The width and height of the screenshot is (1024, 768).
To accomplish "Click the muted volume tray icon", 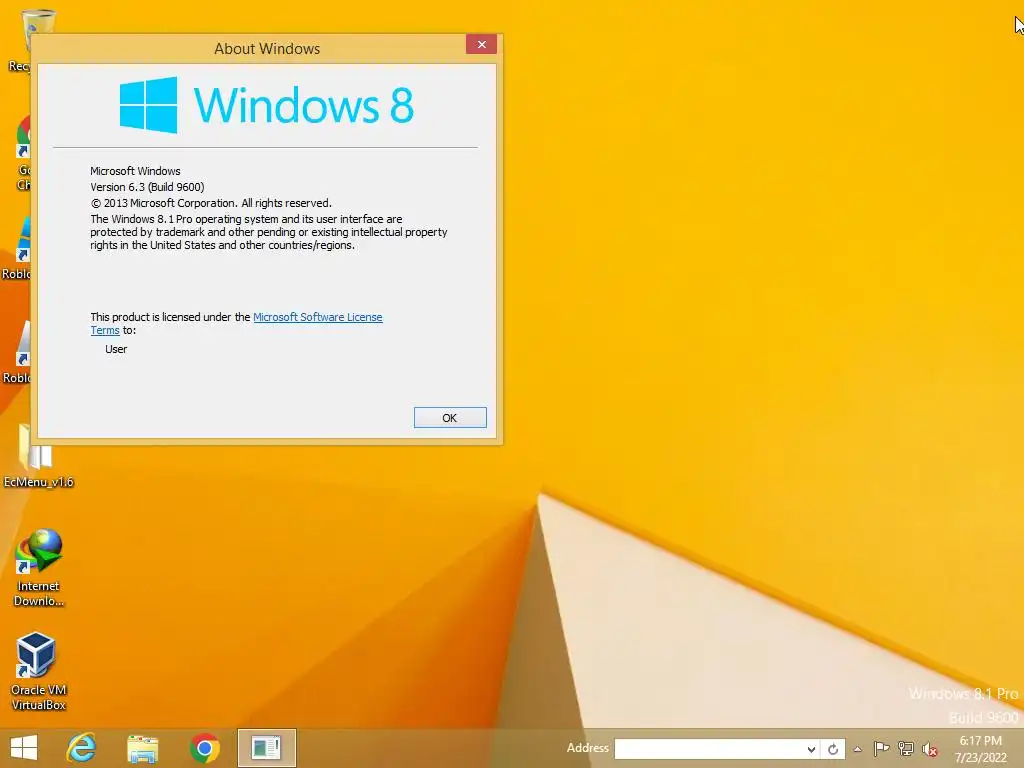I will pyautogui.click(x=930, y=749).
